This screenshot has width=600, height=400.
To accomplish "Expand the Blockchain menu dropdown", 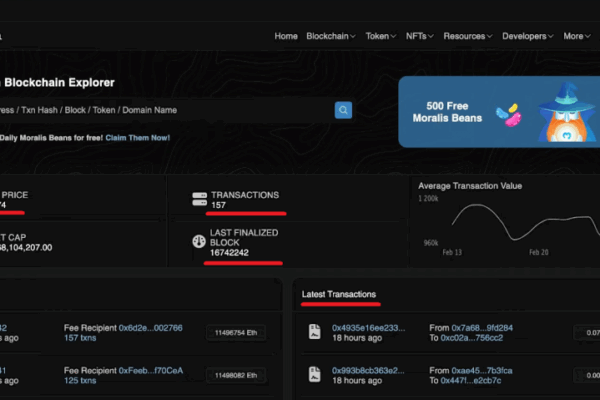I will [332, 36].
